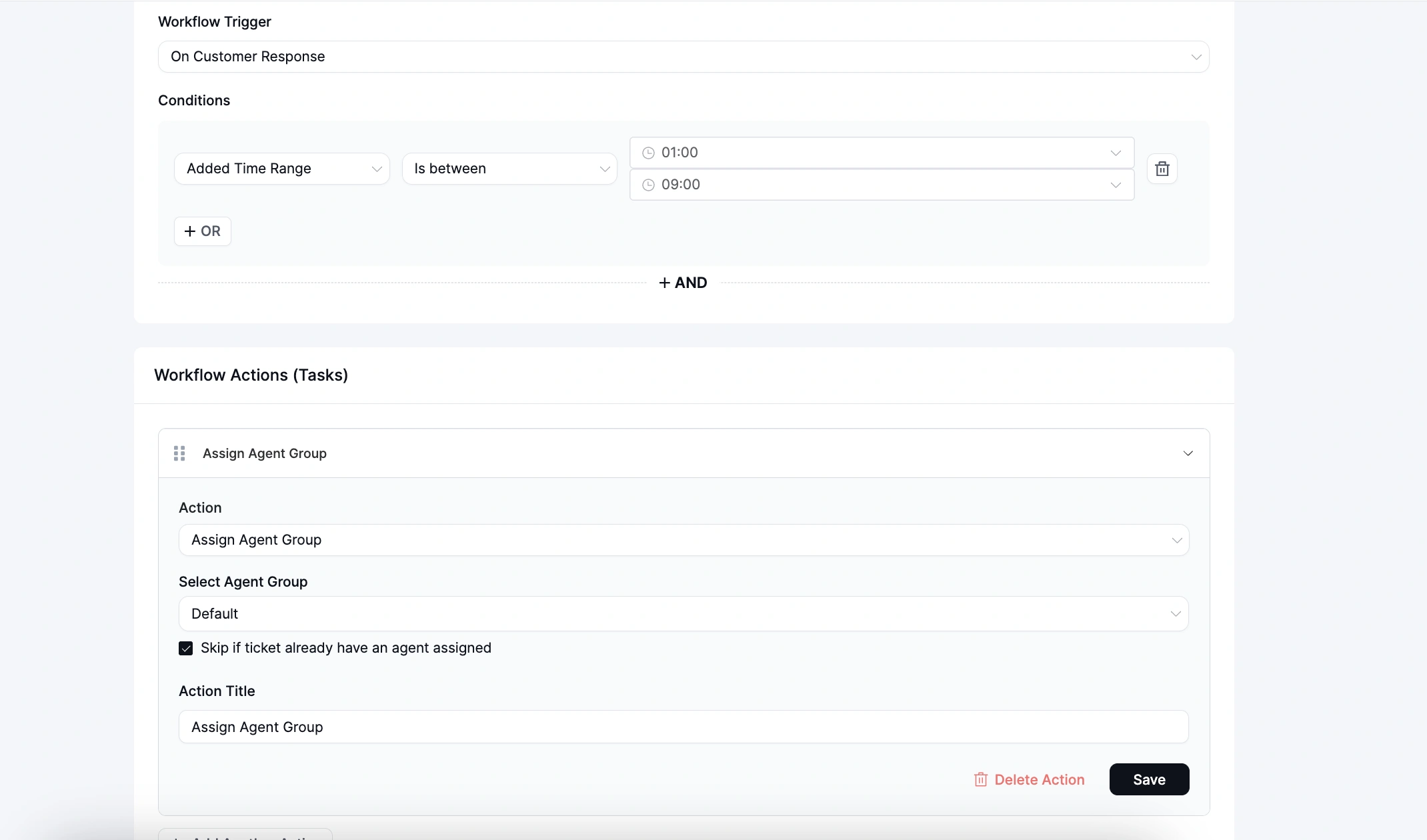Expand the 09:00 time picker chevron
This screenshot has height=840, width=1427.
pos(1116,185)
